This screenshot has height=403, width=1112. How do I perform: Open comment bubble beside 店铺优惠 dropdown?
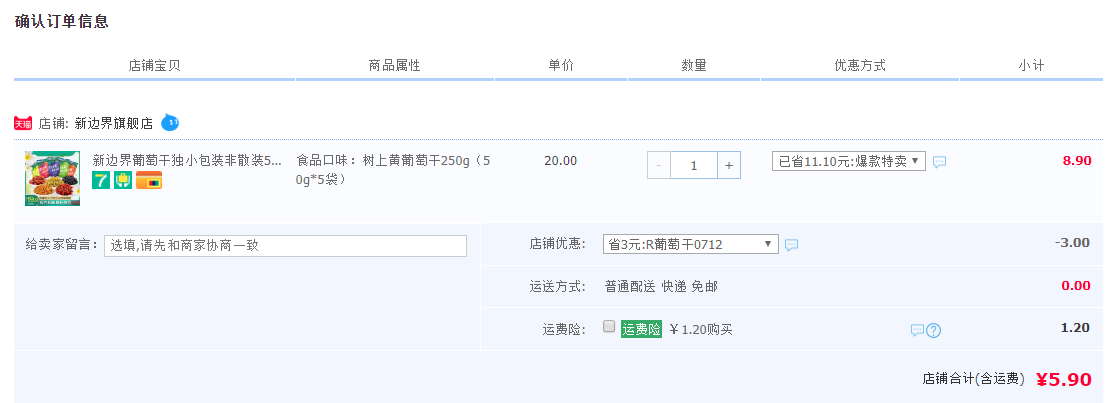coord(791,245)
